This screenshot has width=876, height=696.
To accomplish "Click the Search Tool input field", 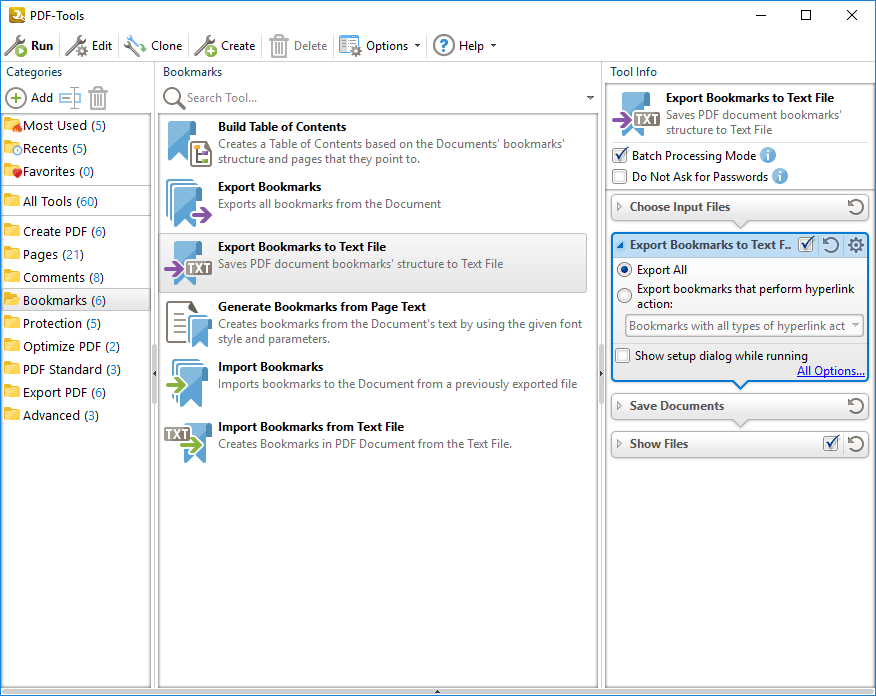I will coord(380,98).
